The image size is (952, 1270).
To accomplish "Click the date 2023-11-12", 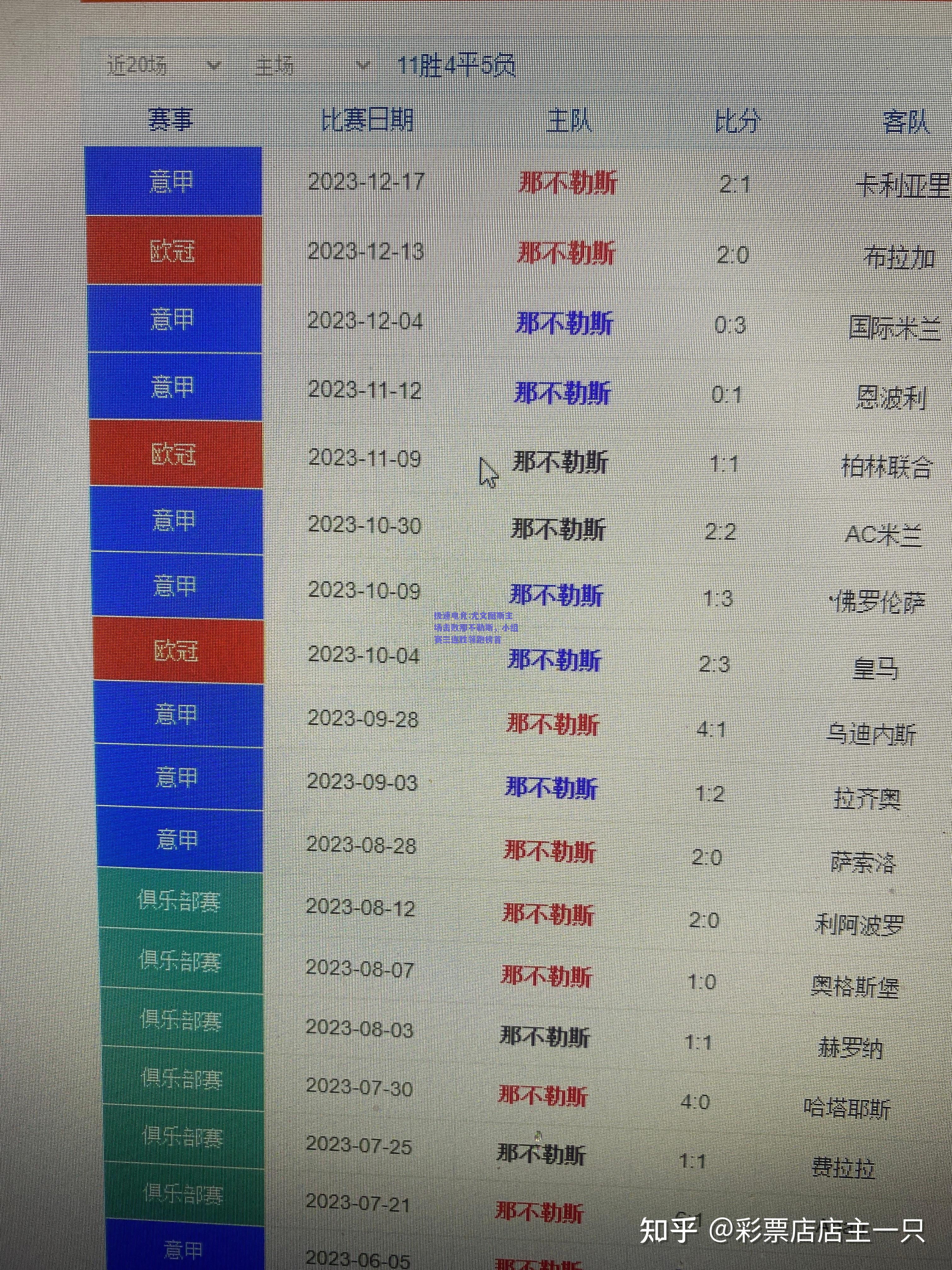I will tap(365, 390).
